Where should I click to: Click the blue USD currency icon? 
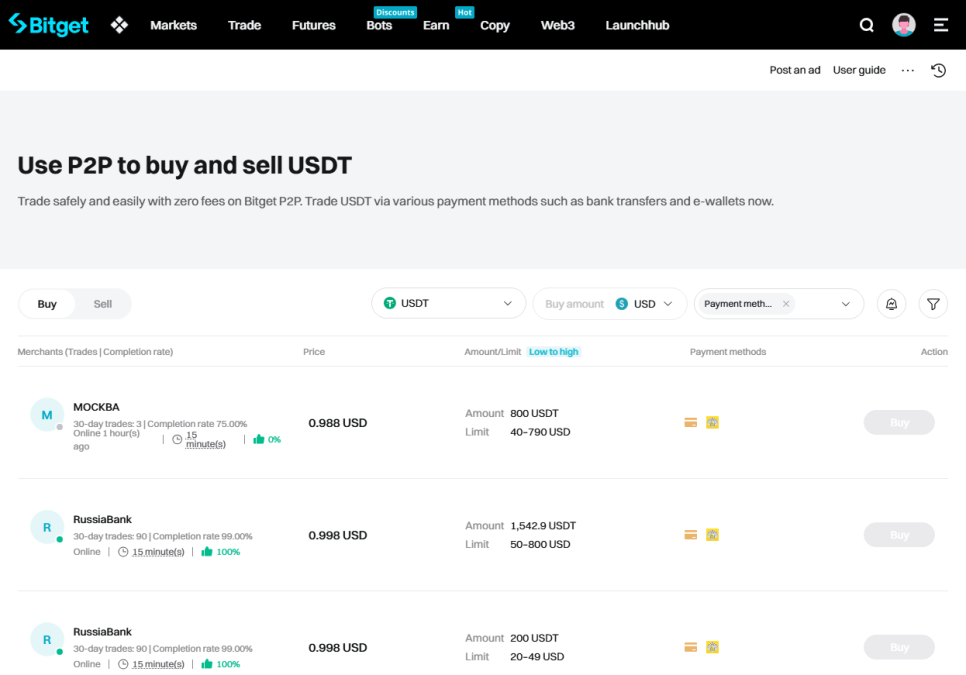tap(622, 304)
